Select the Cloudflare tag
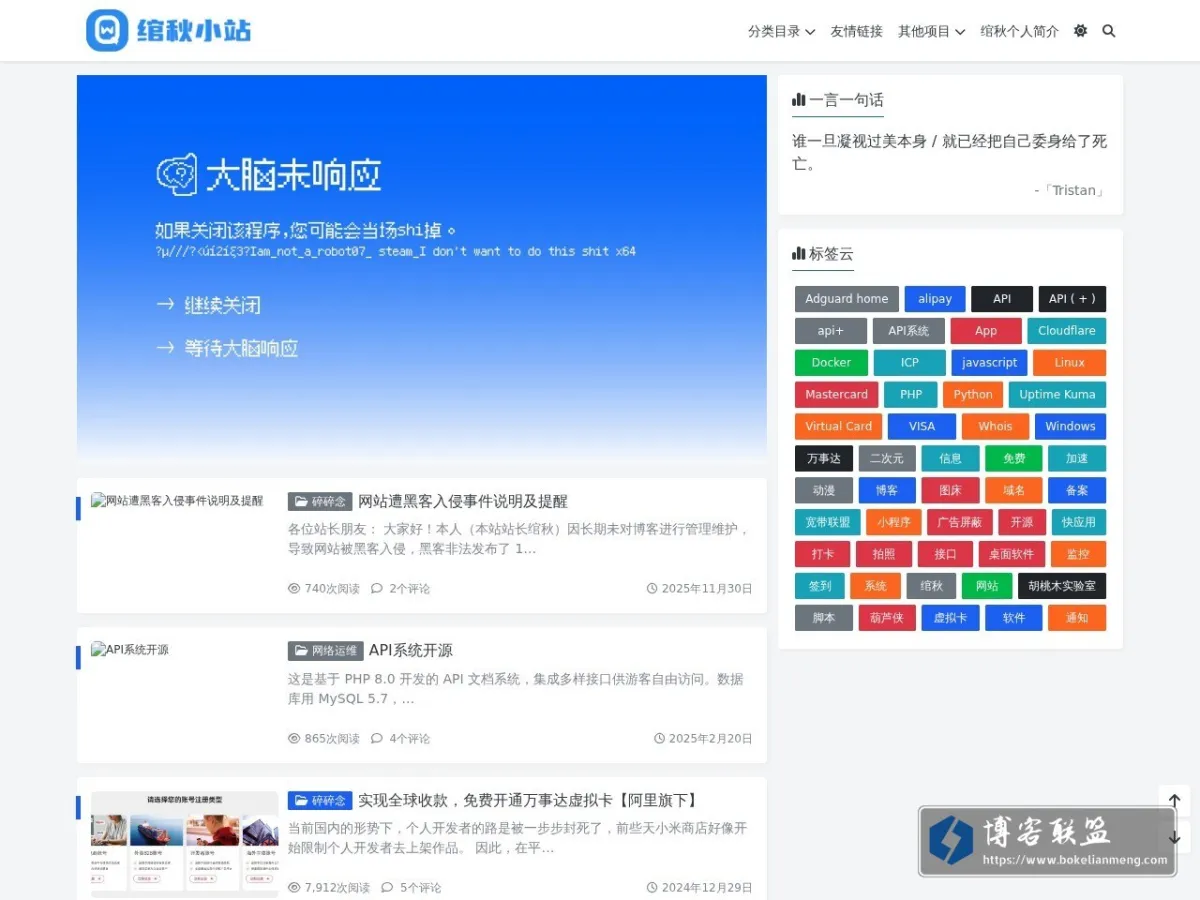Screen dimensions: 1200x900 (1067, 331)
